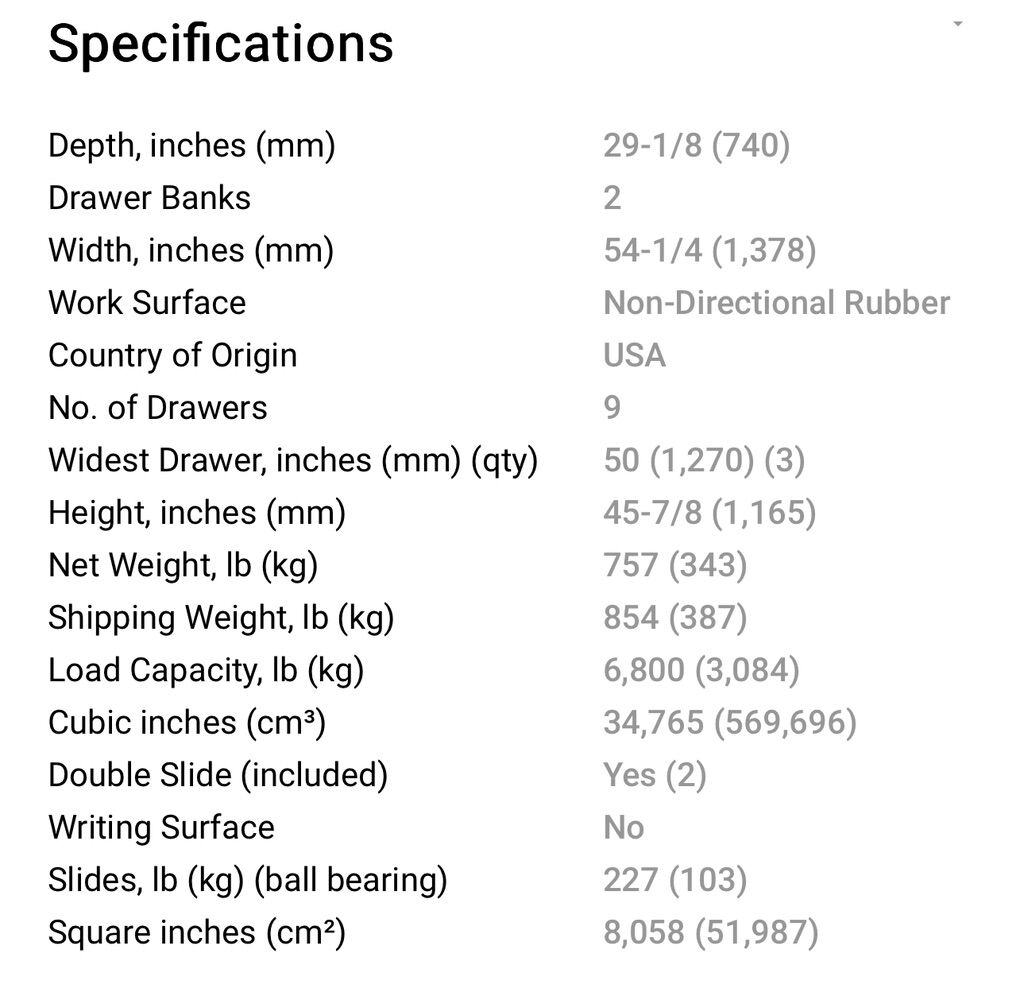Select the Shipping Weight, lb (kg) label

coord(220,618)
